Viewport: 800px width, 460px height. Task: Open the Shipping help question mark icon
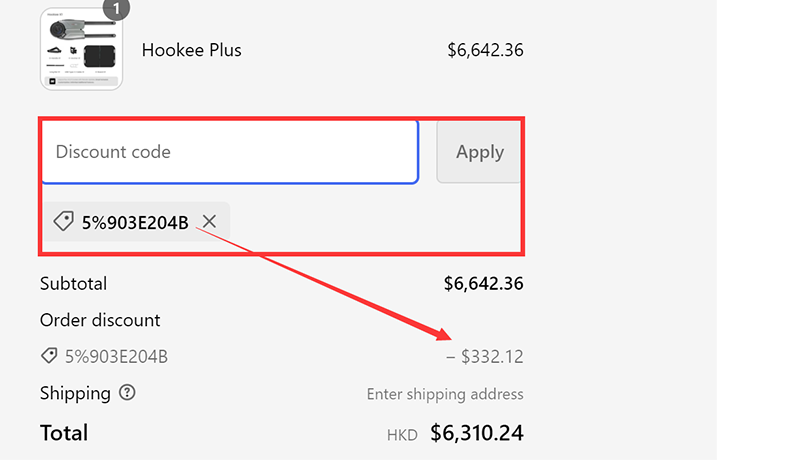[x=127, y=393]
